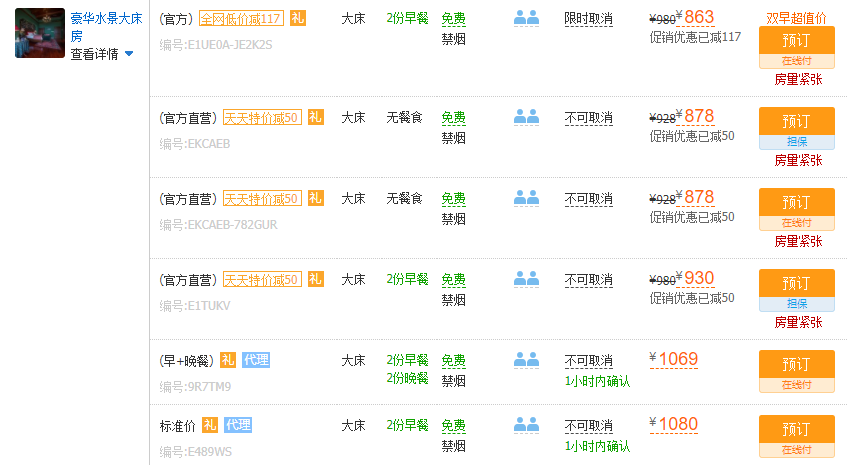Click the occupancy icon in the ¥863 row
This screenshot has width=848, height=465.
pos(526,18)
